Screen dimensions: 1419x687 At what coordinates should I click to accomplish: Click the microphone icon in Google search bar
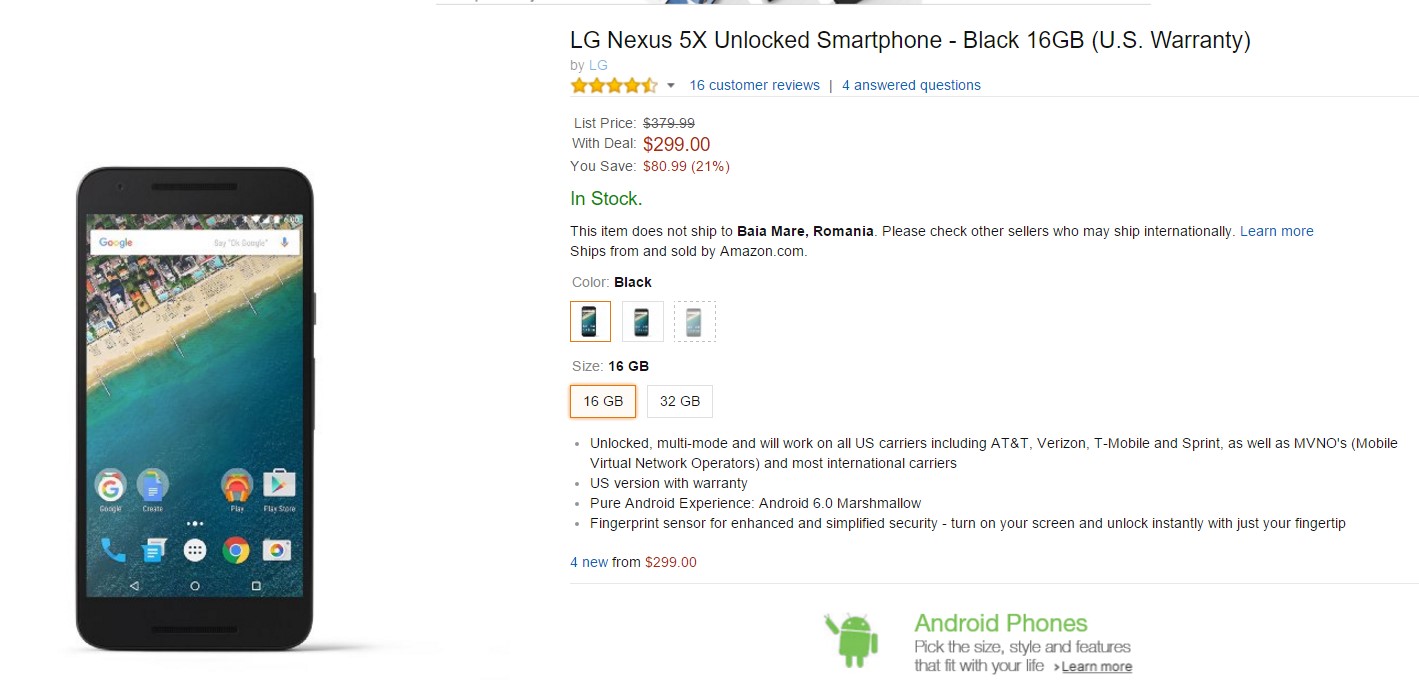coord(285,243)
